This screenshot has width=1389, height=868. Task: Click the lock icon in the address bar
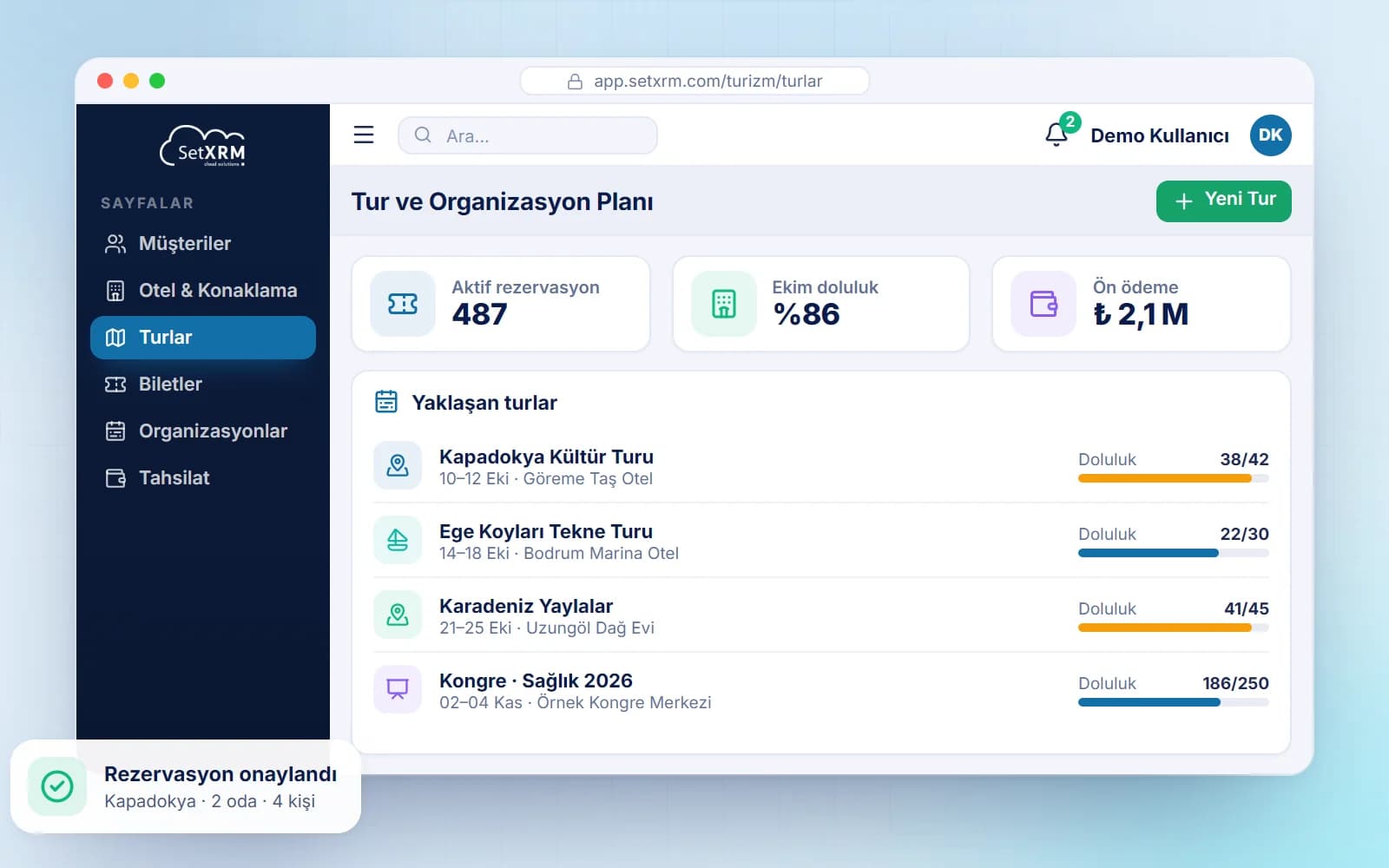tap(575, 82)
